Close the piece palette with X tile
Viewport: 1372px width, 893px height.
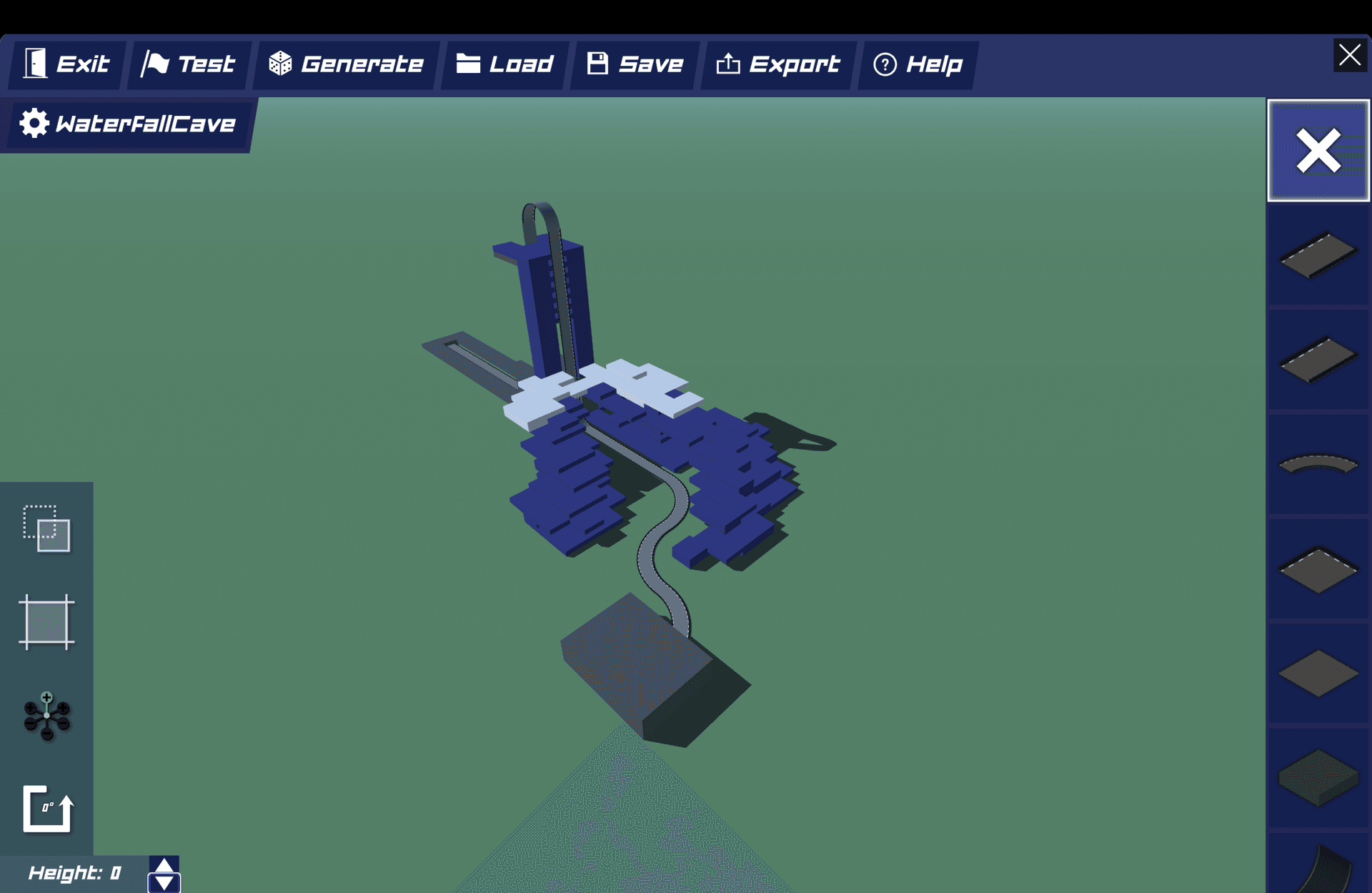coord(1318,151)
